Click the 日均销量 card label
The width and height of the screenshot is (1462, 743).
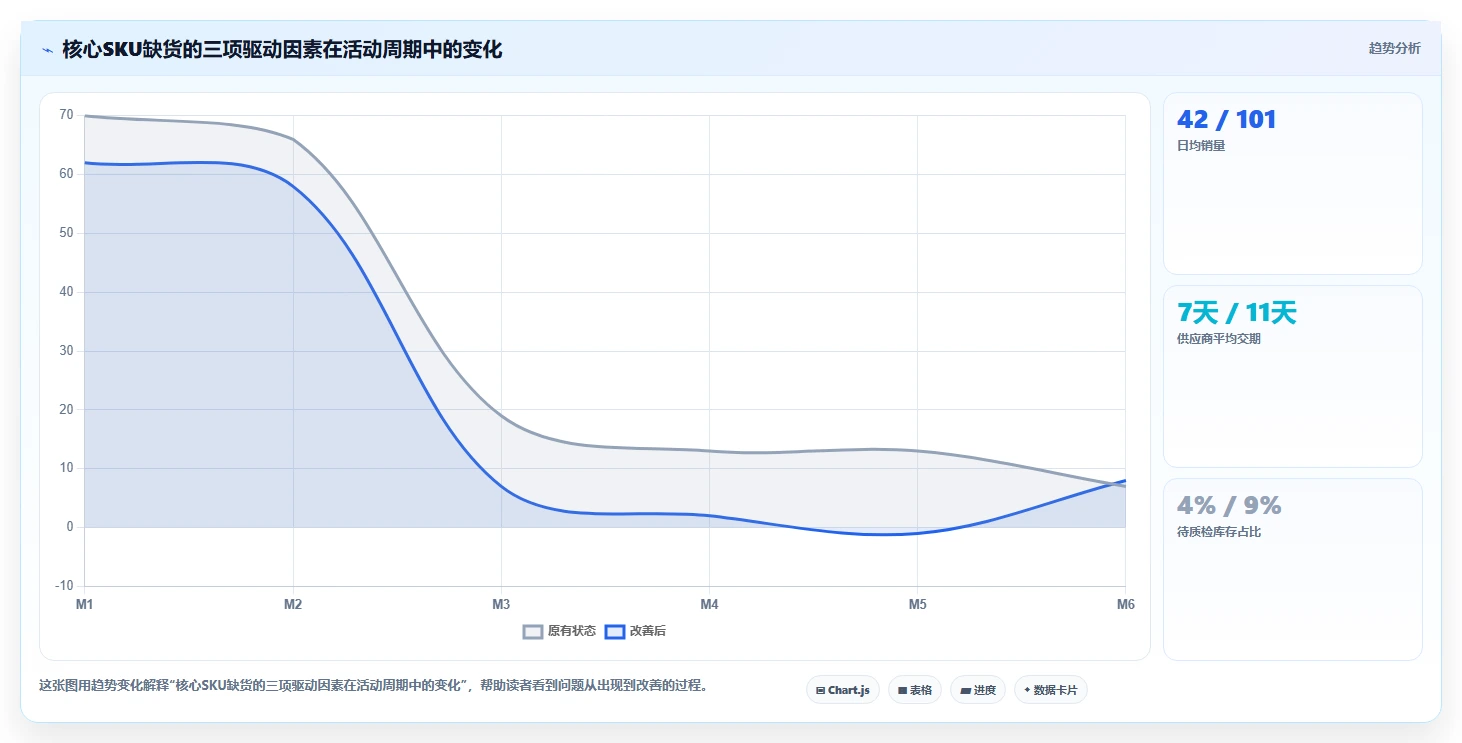point(1201,145)
